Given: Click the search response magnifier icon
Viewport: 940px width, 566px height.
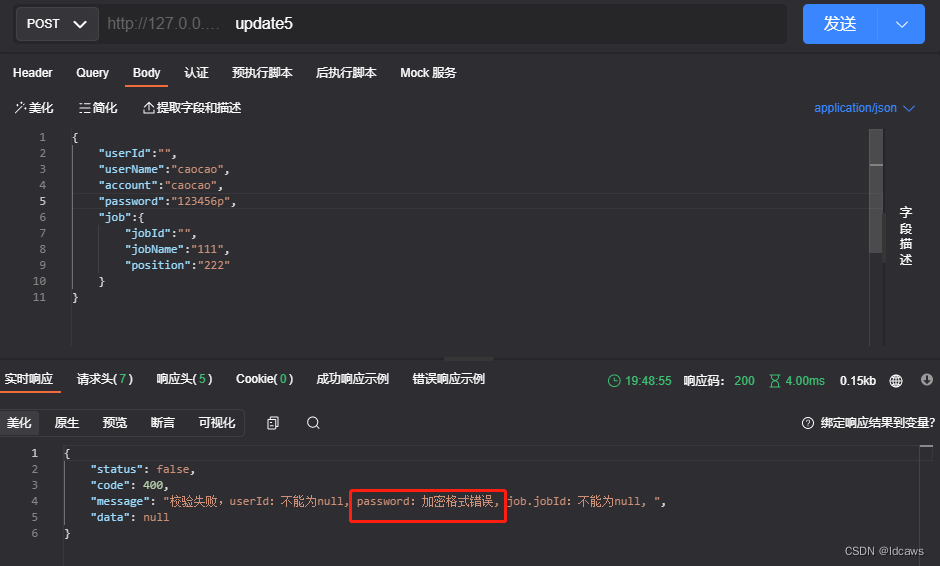Looking at the screenshot, I should pos(313,423).
